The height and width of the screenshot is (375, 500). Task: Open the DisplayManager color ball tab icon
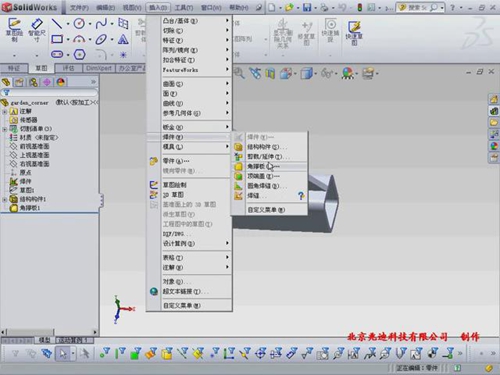click(x=61, y=82)
